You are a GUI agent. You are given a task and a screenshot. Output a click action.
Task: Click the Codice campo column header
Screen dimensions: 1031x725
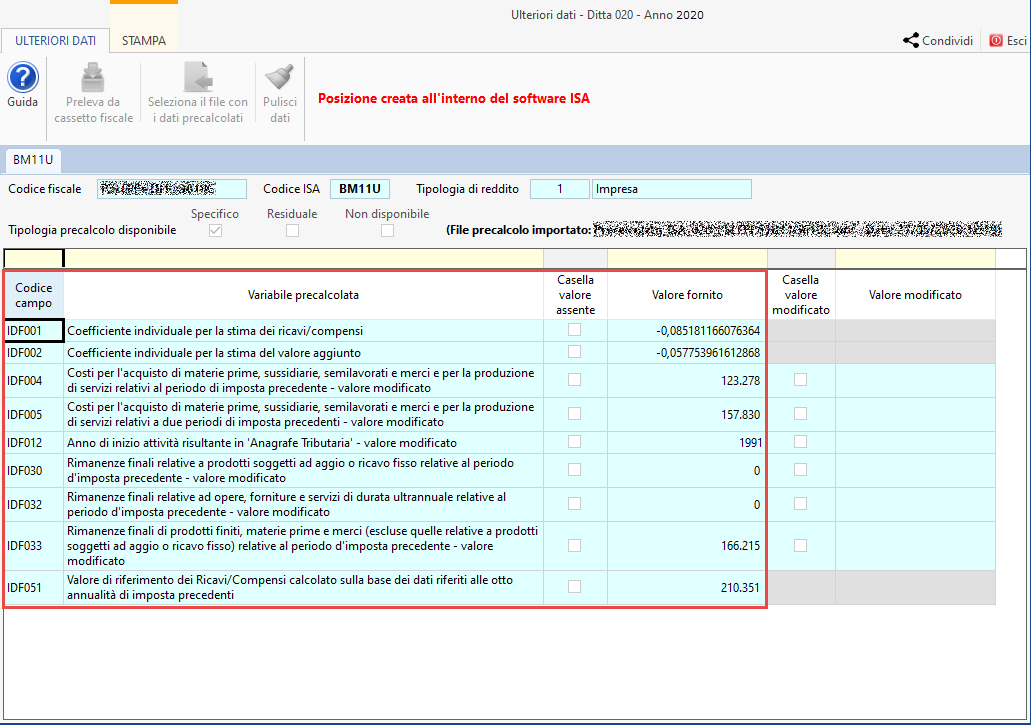click(x=34, y=295)
